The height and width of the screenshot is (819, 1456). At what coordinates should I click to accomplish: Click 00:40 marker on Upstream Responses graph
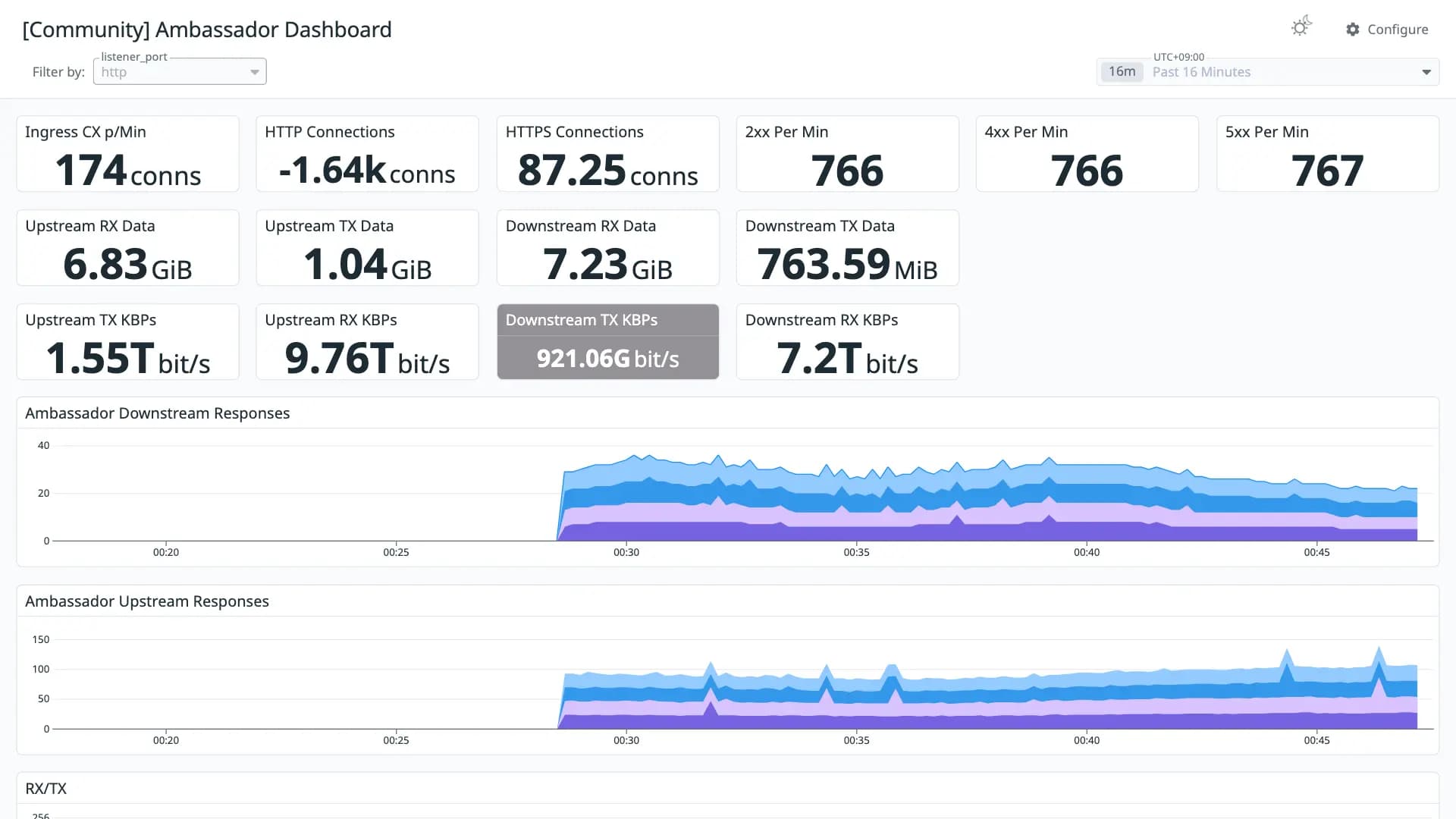(x=1087, y=740)
